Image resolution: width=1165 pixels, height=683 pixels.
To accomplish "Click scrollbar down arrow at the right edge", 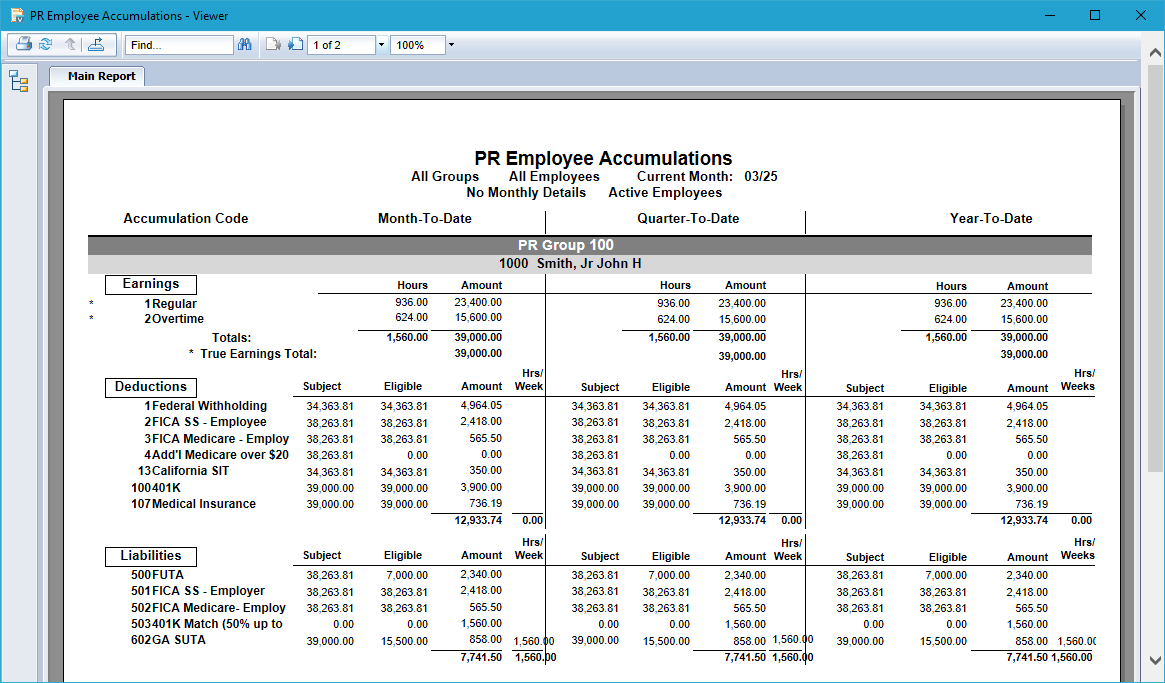I will [1155, 661].
